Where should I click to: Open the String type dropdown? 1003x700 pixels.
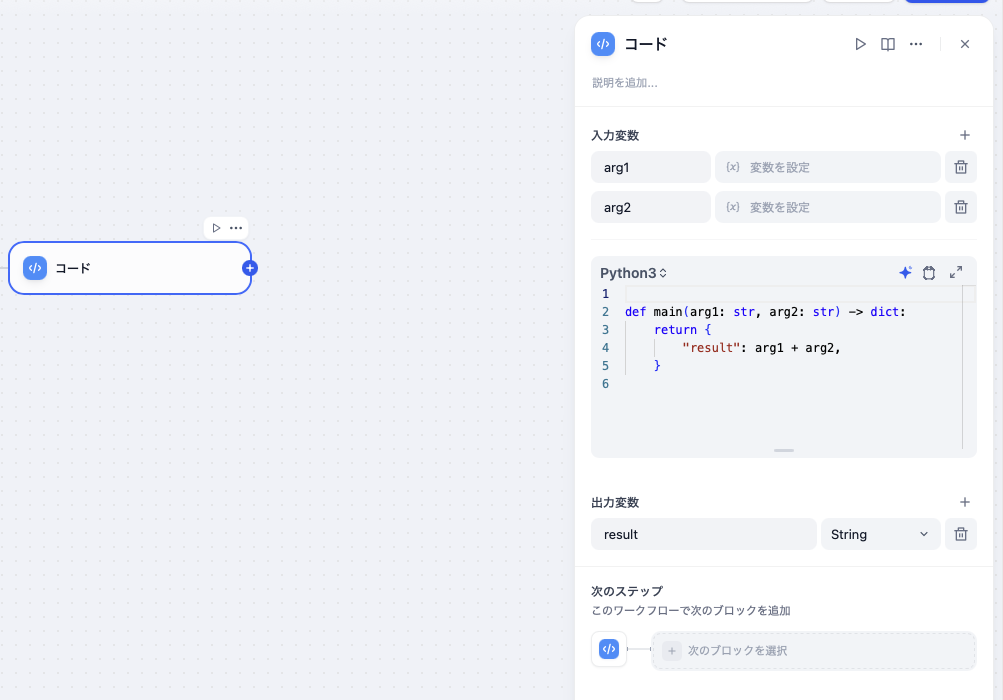pos(880,534)
